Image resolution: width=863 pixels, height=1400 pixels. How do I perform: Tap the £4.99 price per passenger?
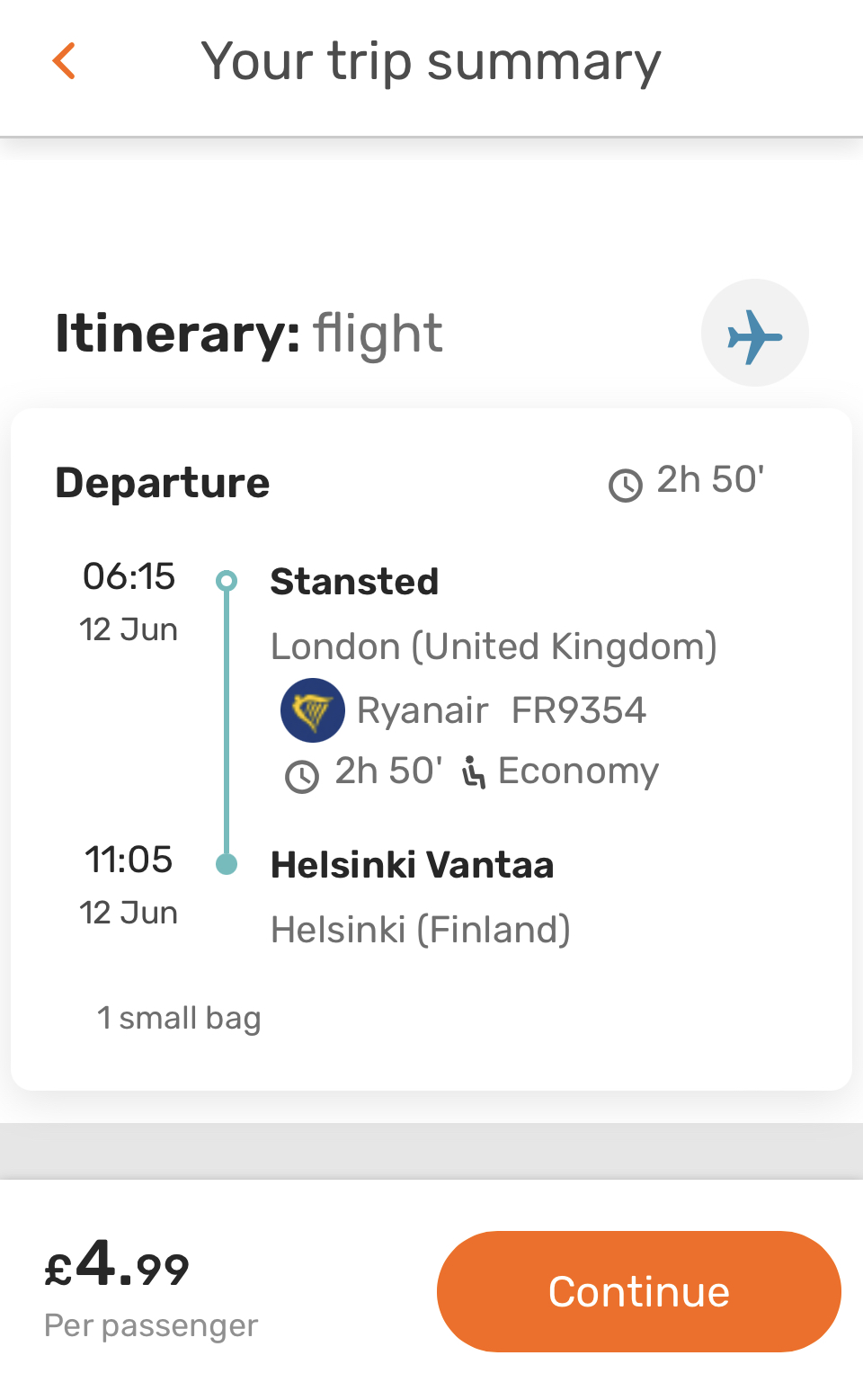click(117, 1264)
